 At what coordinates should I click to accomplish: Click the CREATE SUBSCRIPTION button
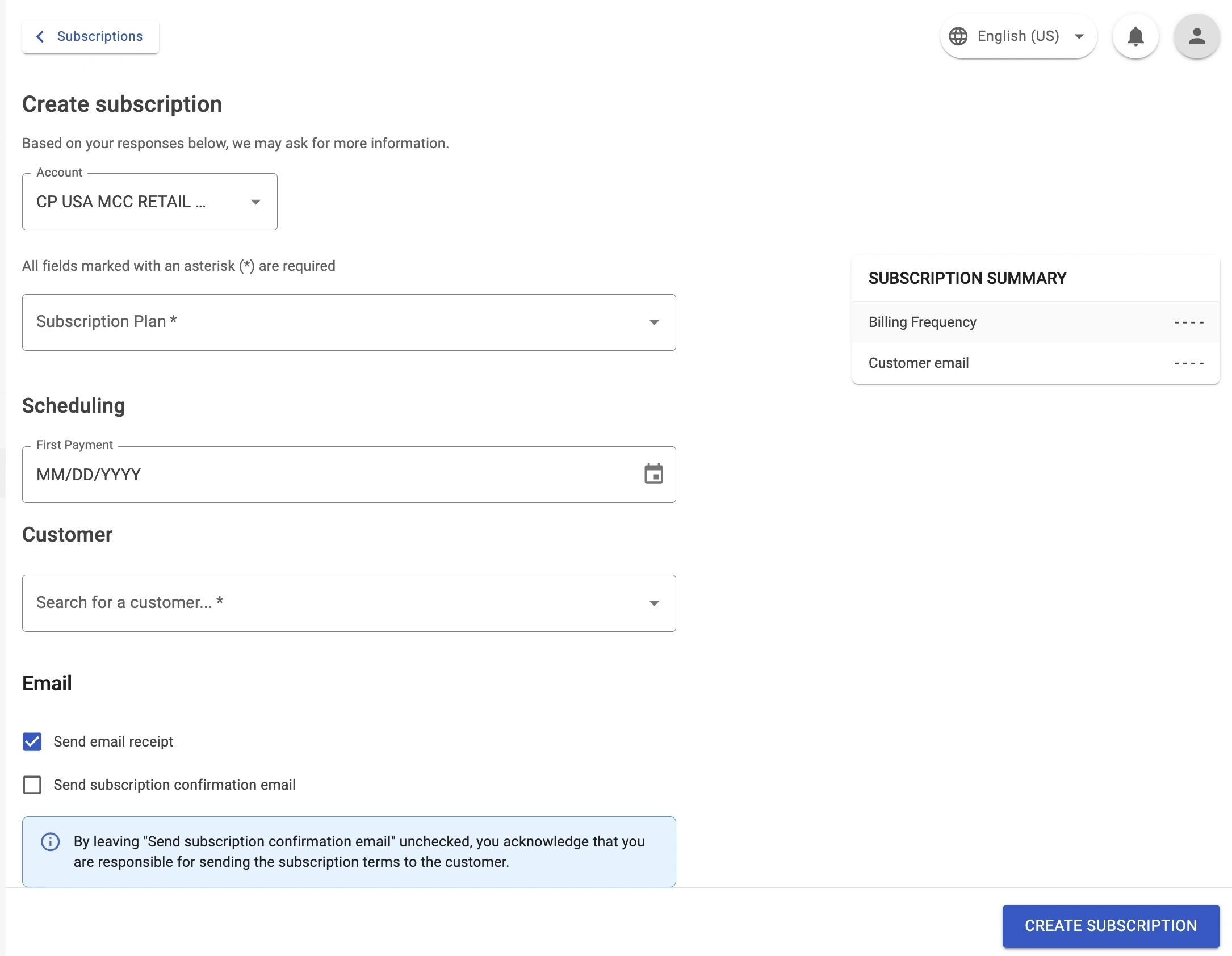coord(1111,925)
